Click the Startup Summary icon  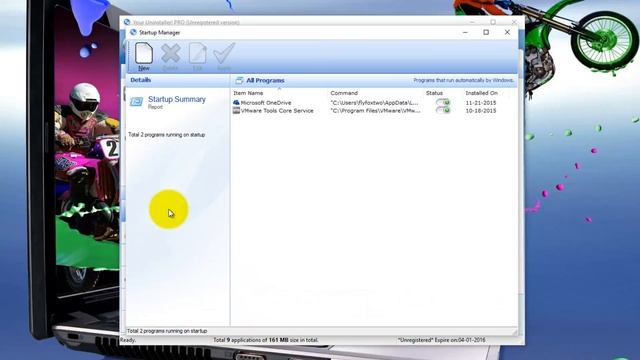136,101
